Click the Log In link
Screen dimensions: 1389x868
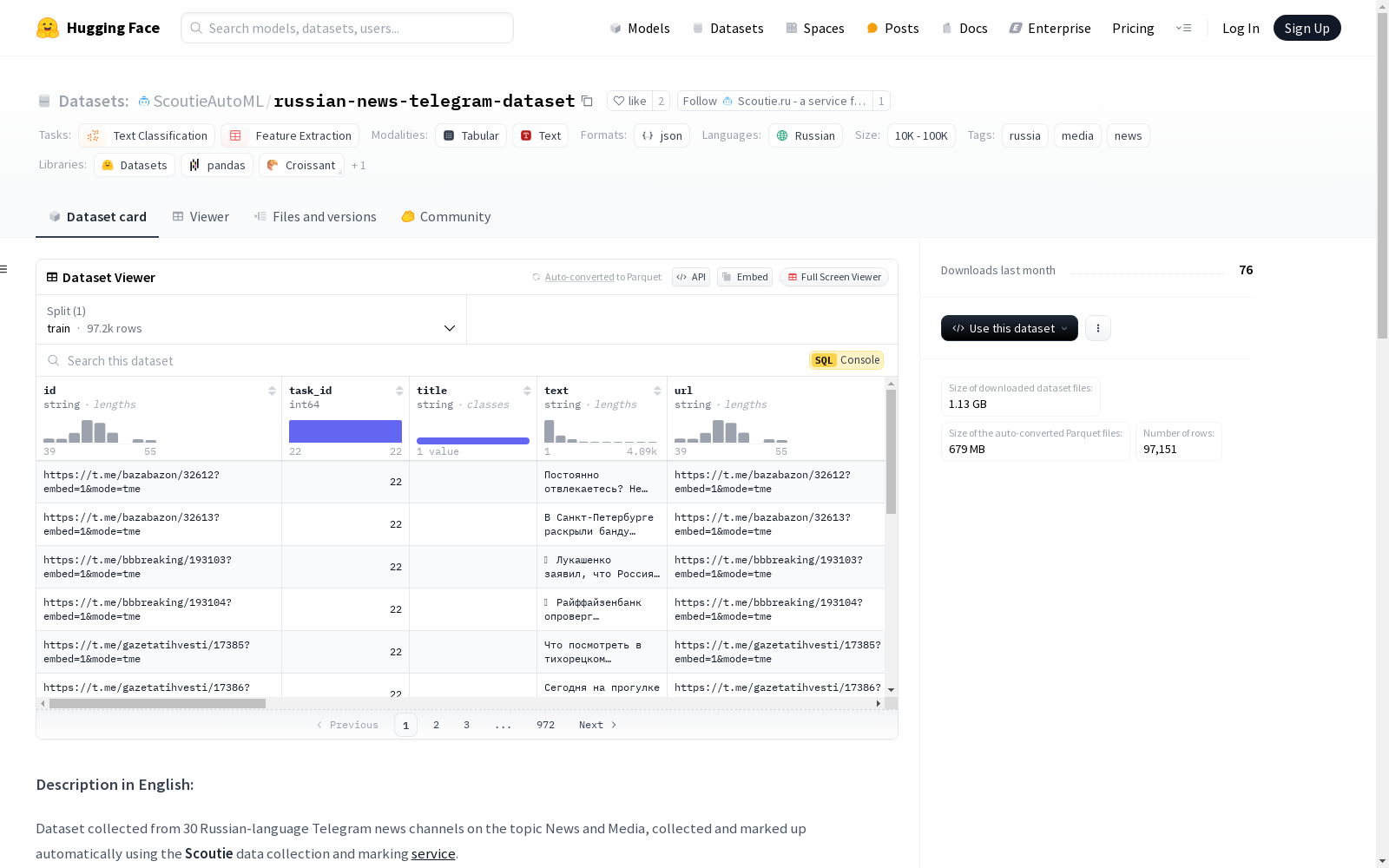(1241, 28)
